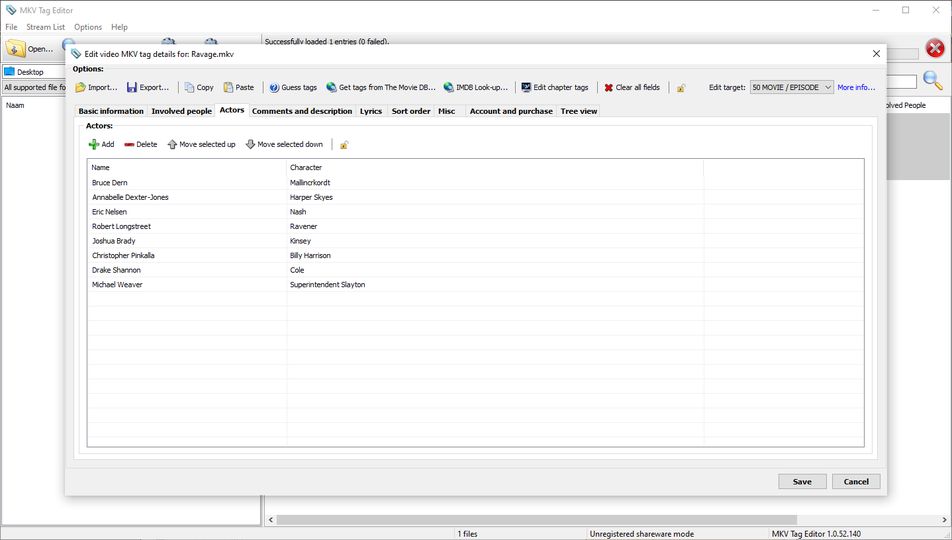Open the Stream List menu
The width and height of the screenshot is (952, 540).
46,27
